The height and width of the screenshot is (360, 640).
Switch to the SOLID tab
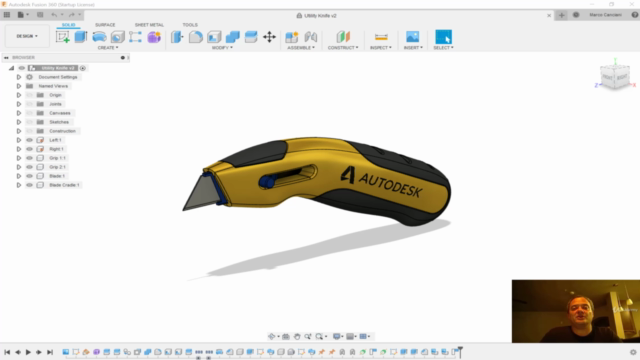68,25
